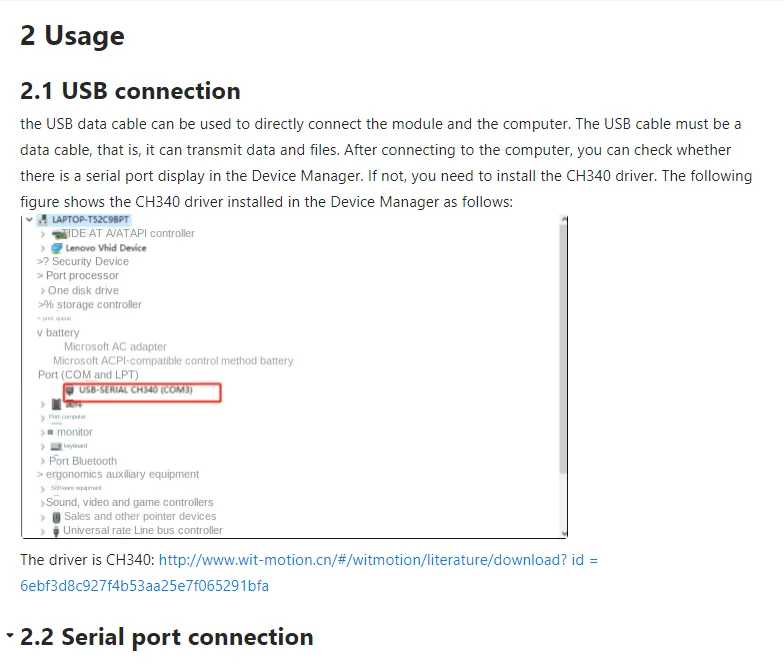This screenshot has height=665, width=784.
Task: Collapse the LAPTOP-T52C9BPT root node
Action: click(30, 220)
